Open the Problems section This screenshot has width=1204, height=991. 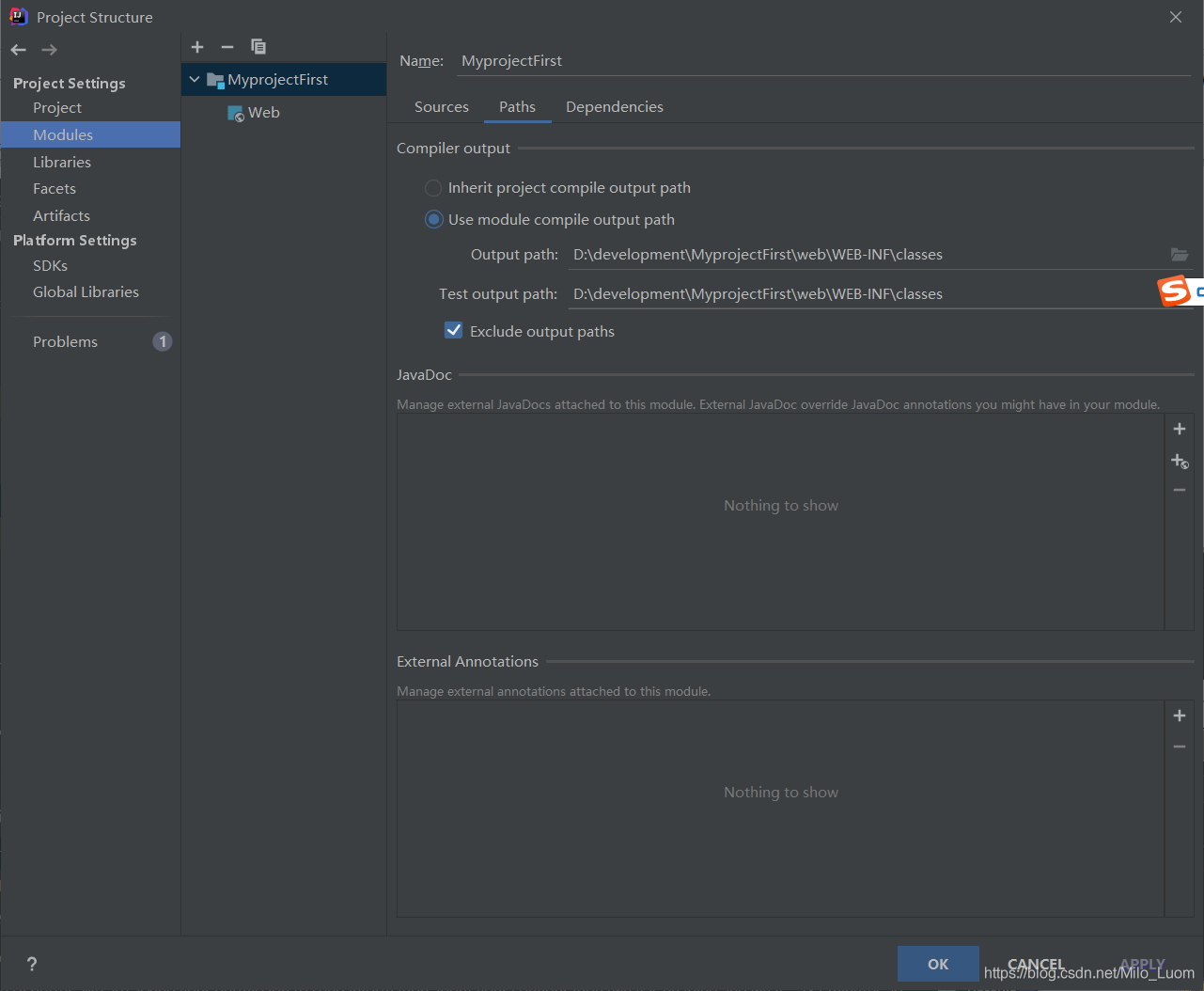click(65, 342)
